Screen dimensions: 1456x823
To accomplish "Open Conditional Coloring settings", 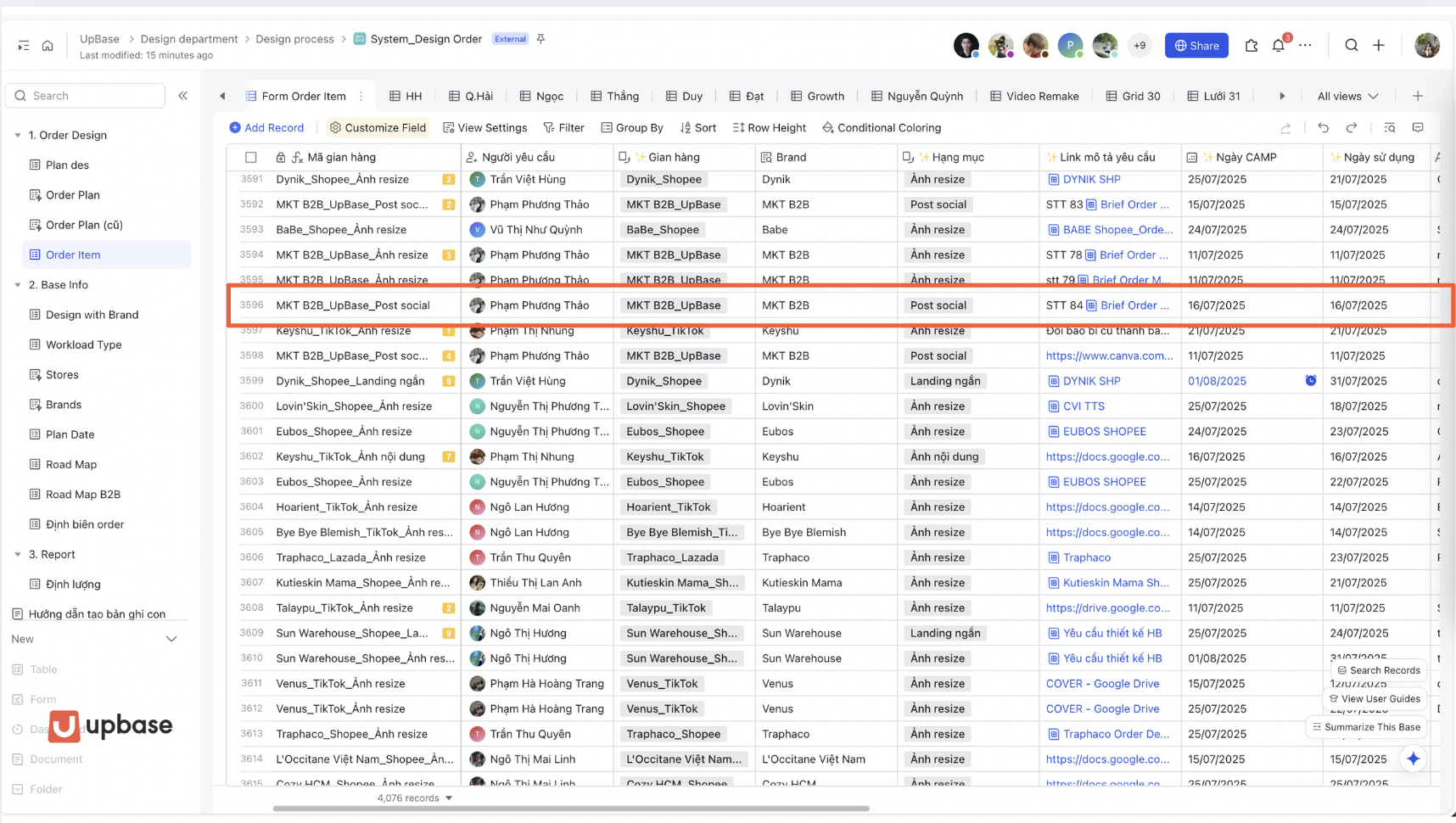I will (x=882, y=128).
